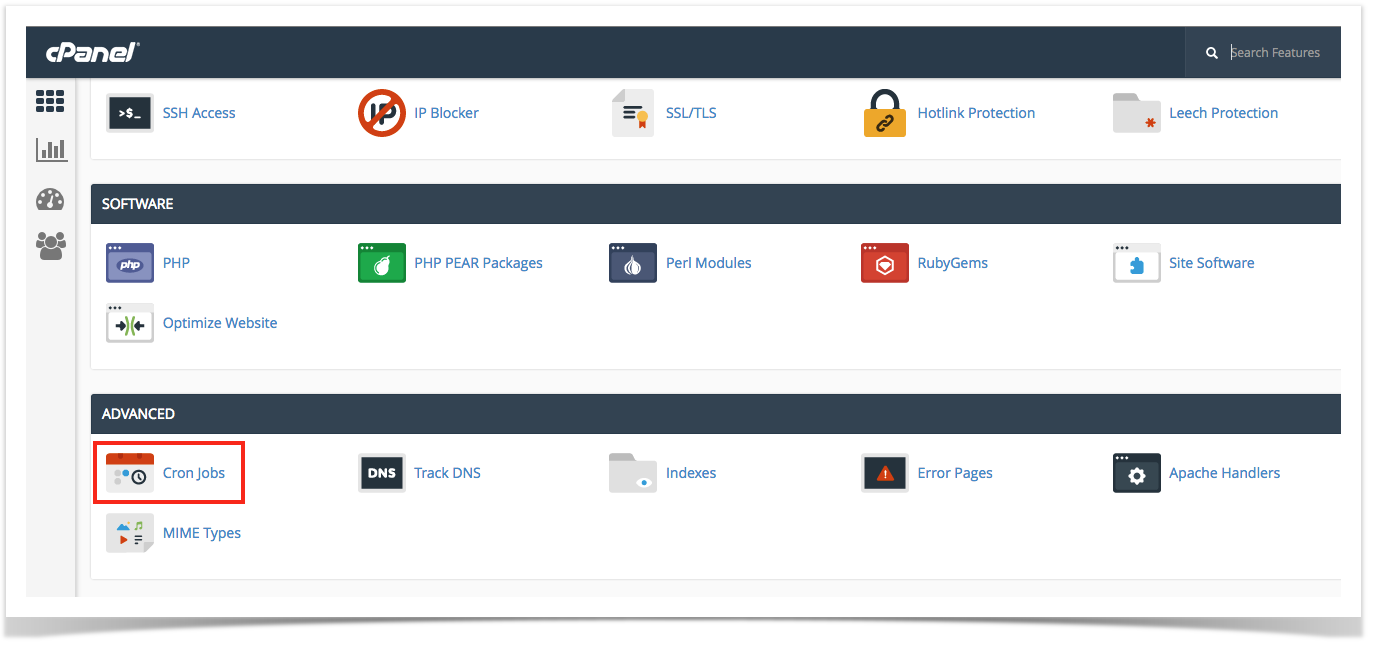Open the SSL/TLS link
Viewport: 1375px width, 646px height.
[x=691, y=113]
